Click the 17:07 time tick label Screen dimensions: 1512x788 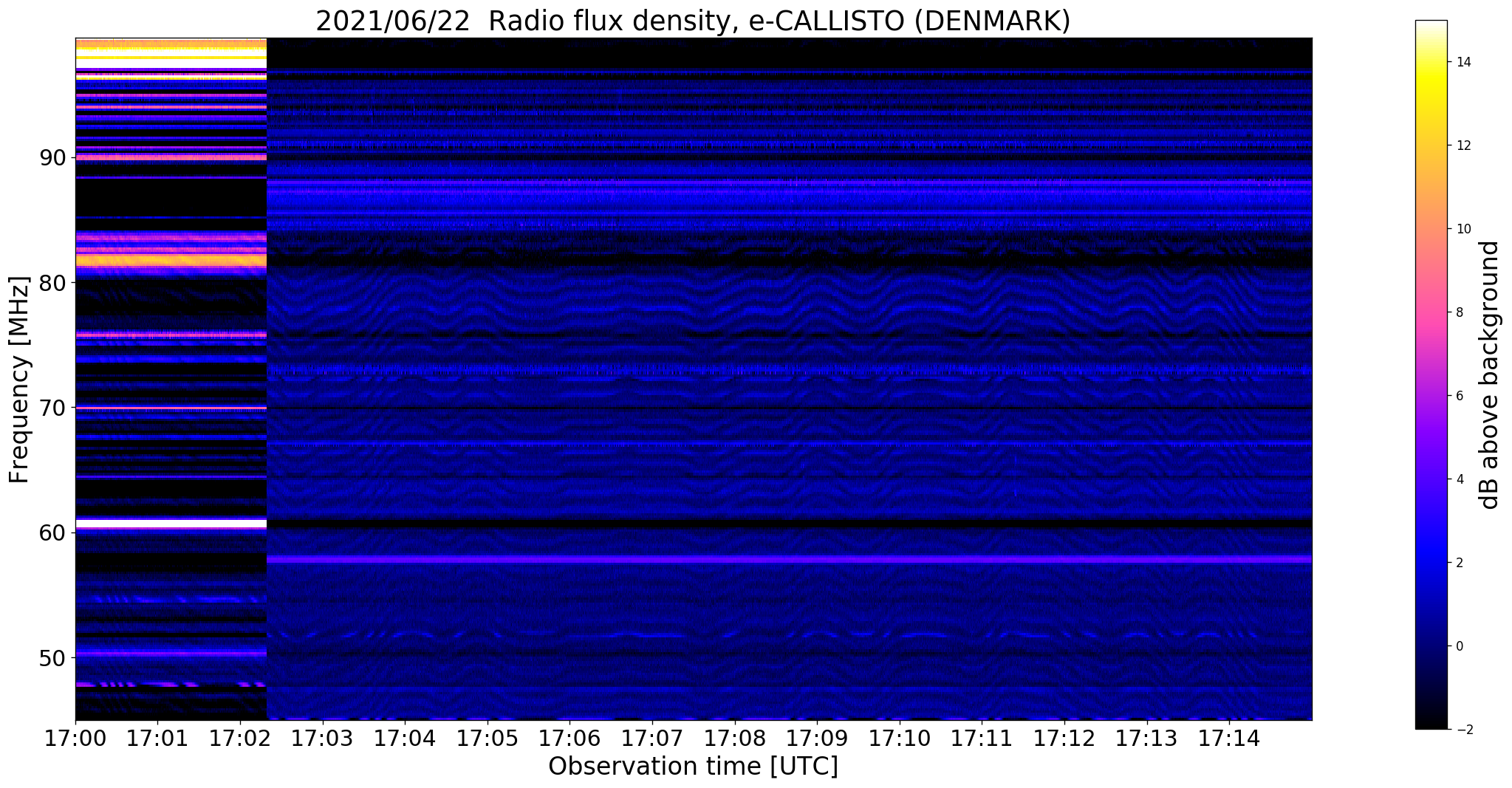(x=652, y=739)
